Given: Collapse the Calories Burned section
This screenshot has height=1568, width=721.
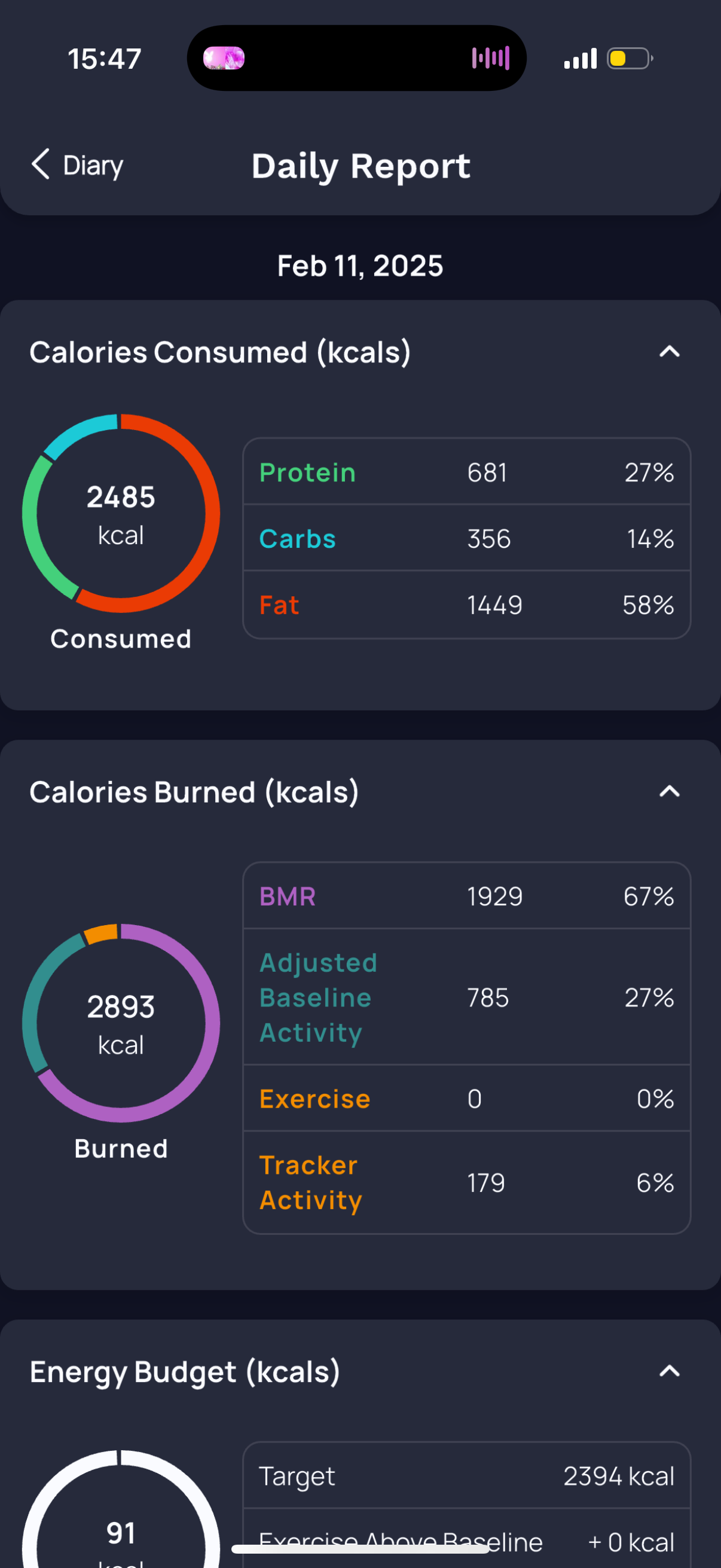Looking at the screenshot, I should pyautogui.click(x=668, y=791).
